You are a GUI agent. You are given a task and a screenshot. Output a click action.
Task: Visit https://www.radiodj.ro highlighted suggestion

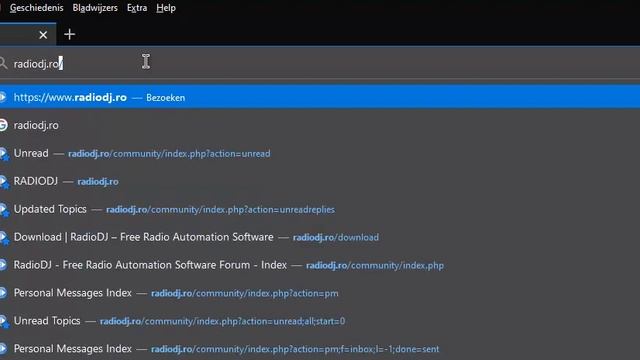tap(320, 97)
